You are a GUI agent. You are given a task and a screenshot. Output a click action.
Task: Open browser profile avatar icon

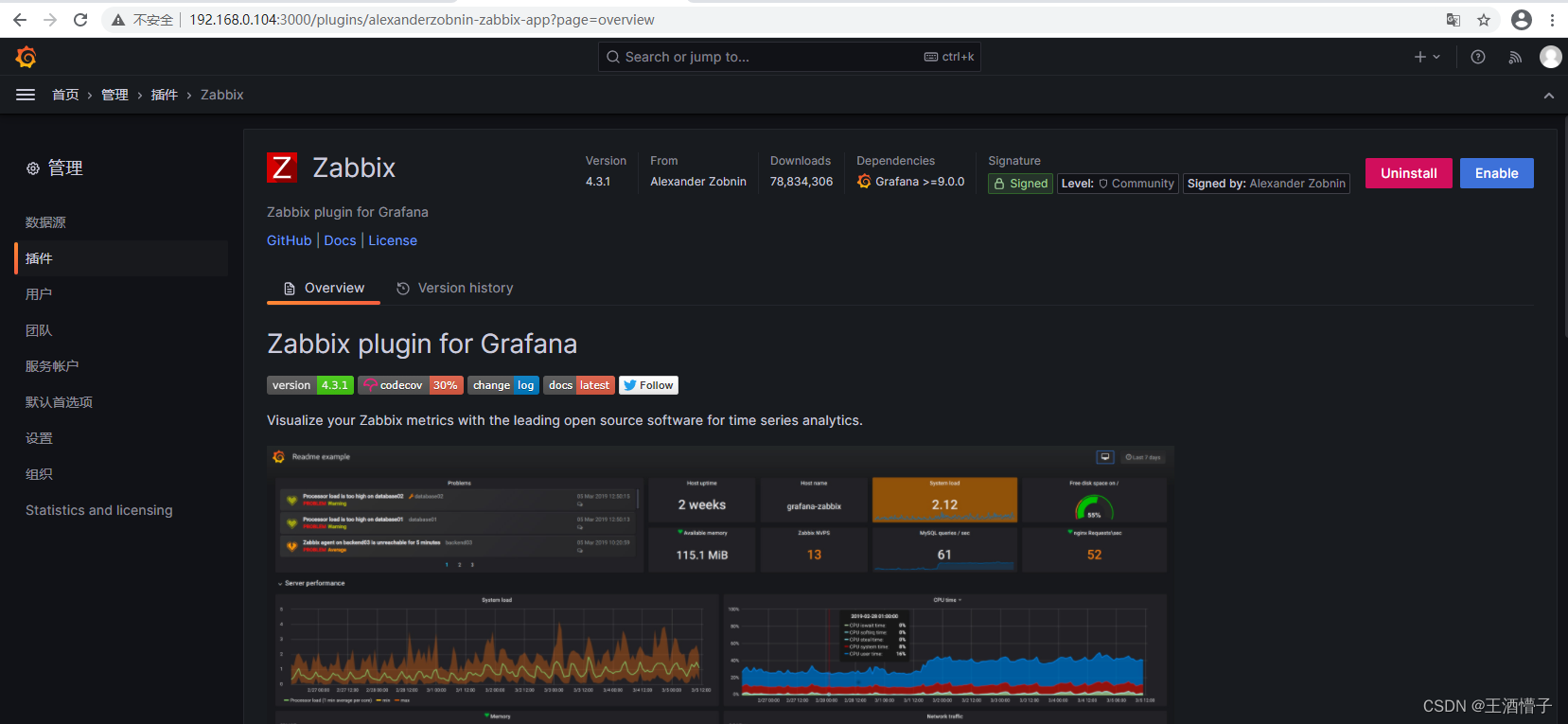[1522, 19]
